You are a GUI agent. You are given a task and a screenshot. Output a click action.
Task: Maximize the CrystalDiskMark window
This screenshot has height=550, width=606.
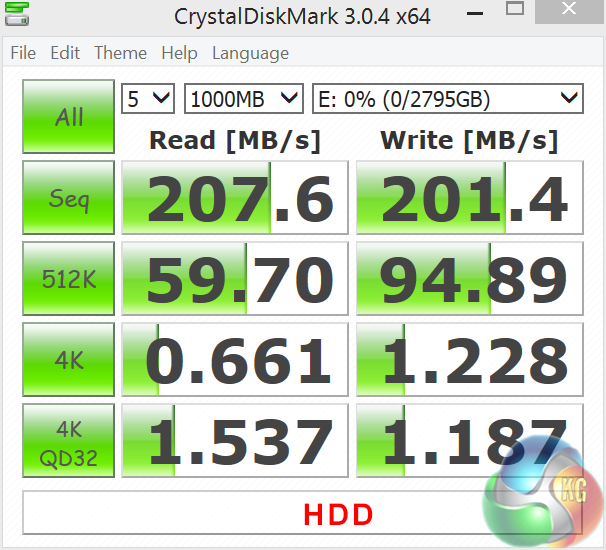coord(515,9)
